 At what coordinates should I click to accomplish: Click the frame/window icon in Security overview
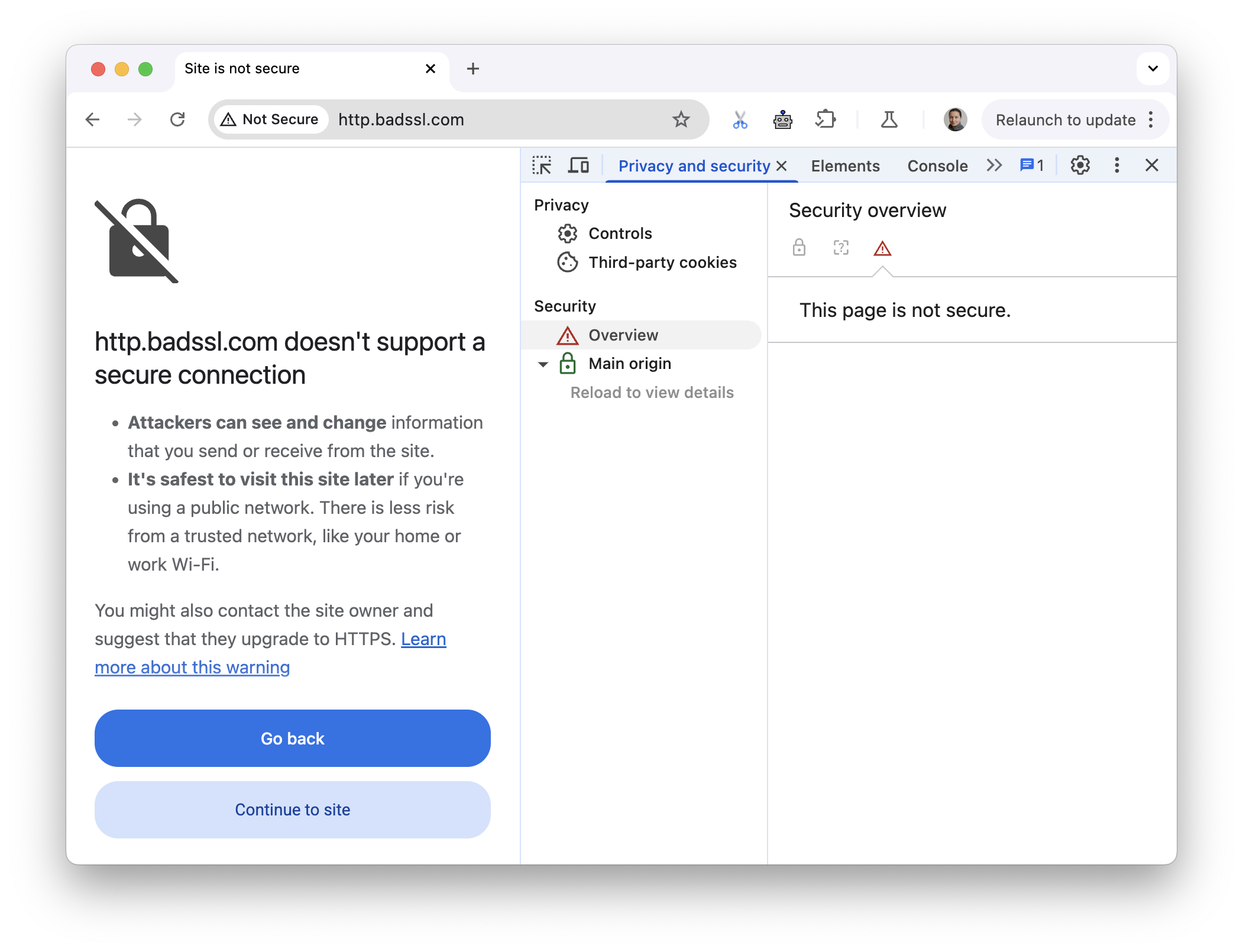click(x=841, y=248)
